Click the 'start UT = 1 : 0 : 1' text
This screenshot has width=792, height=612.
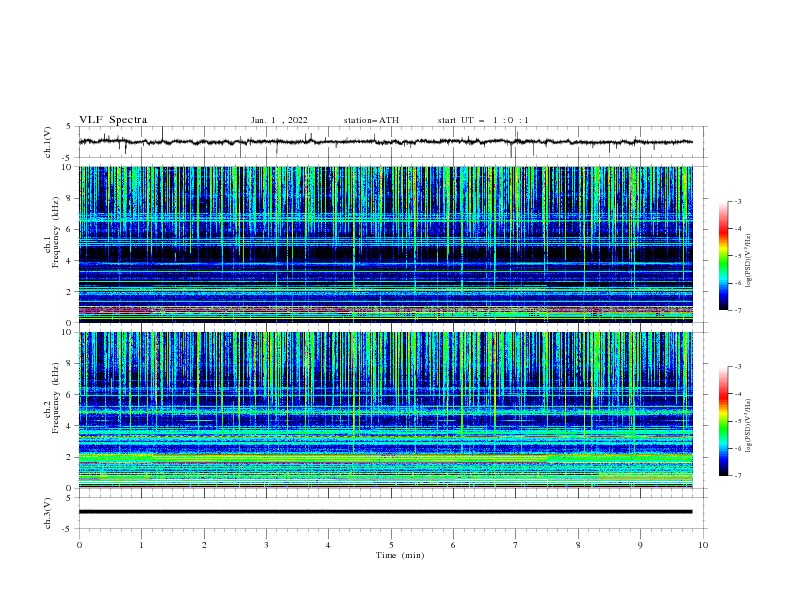point(483,120)
